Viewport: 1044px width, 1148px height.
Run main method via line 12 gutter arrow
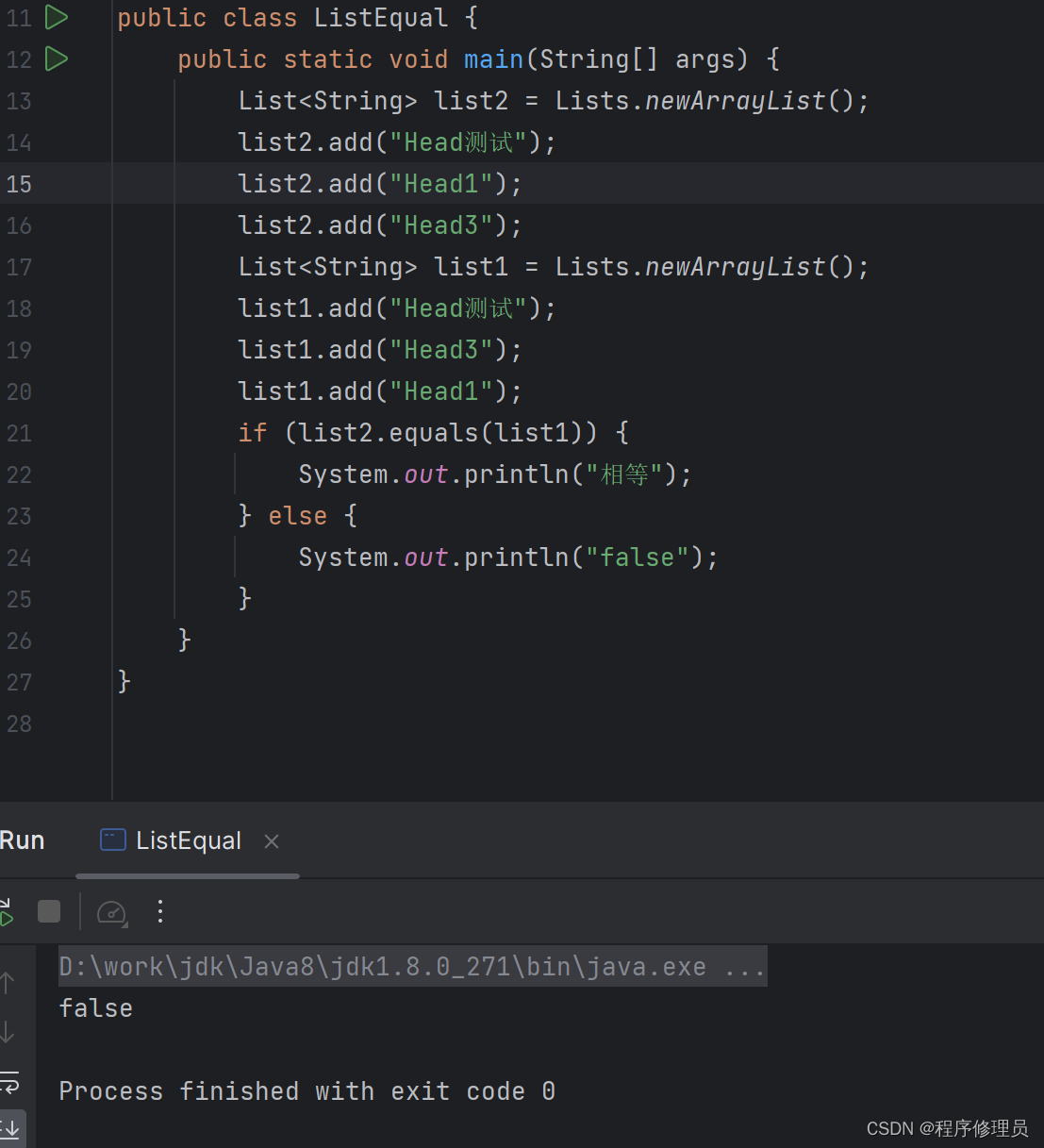pyautogui.click(x=57, y=58)
